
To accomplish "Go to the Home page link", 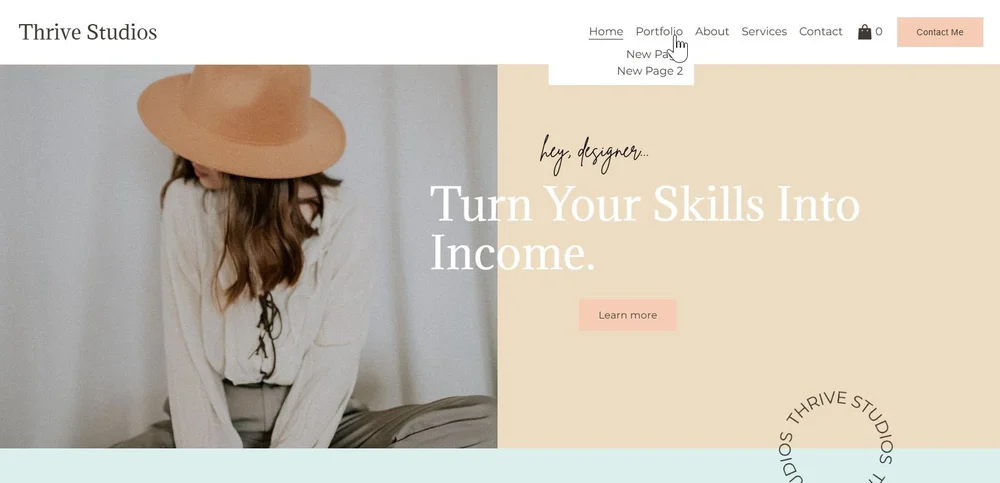I will click(606, 31).
